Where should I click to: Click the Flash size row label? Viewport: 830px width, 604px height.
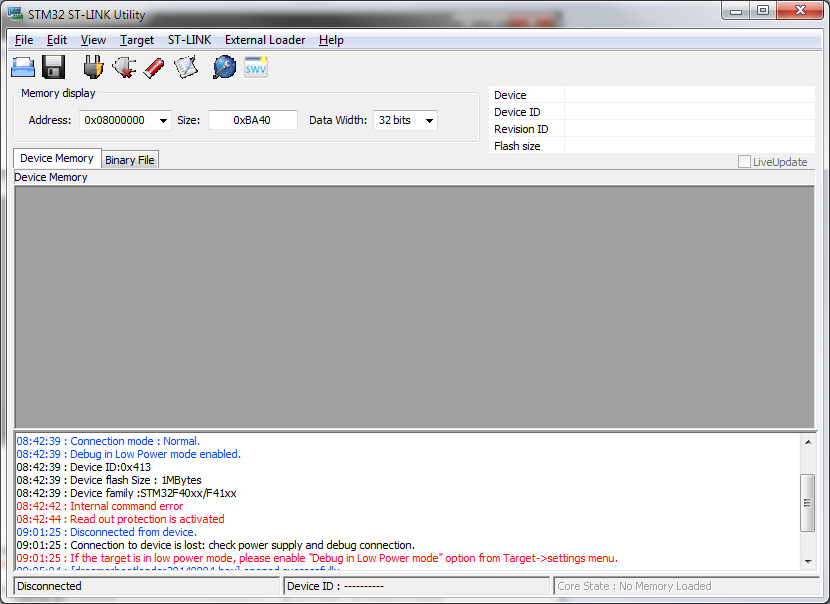tap(517, 146)
